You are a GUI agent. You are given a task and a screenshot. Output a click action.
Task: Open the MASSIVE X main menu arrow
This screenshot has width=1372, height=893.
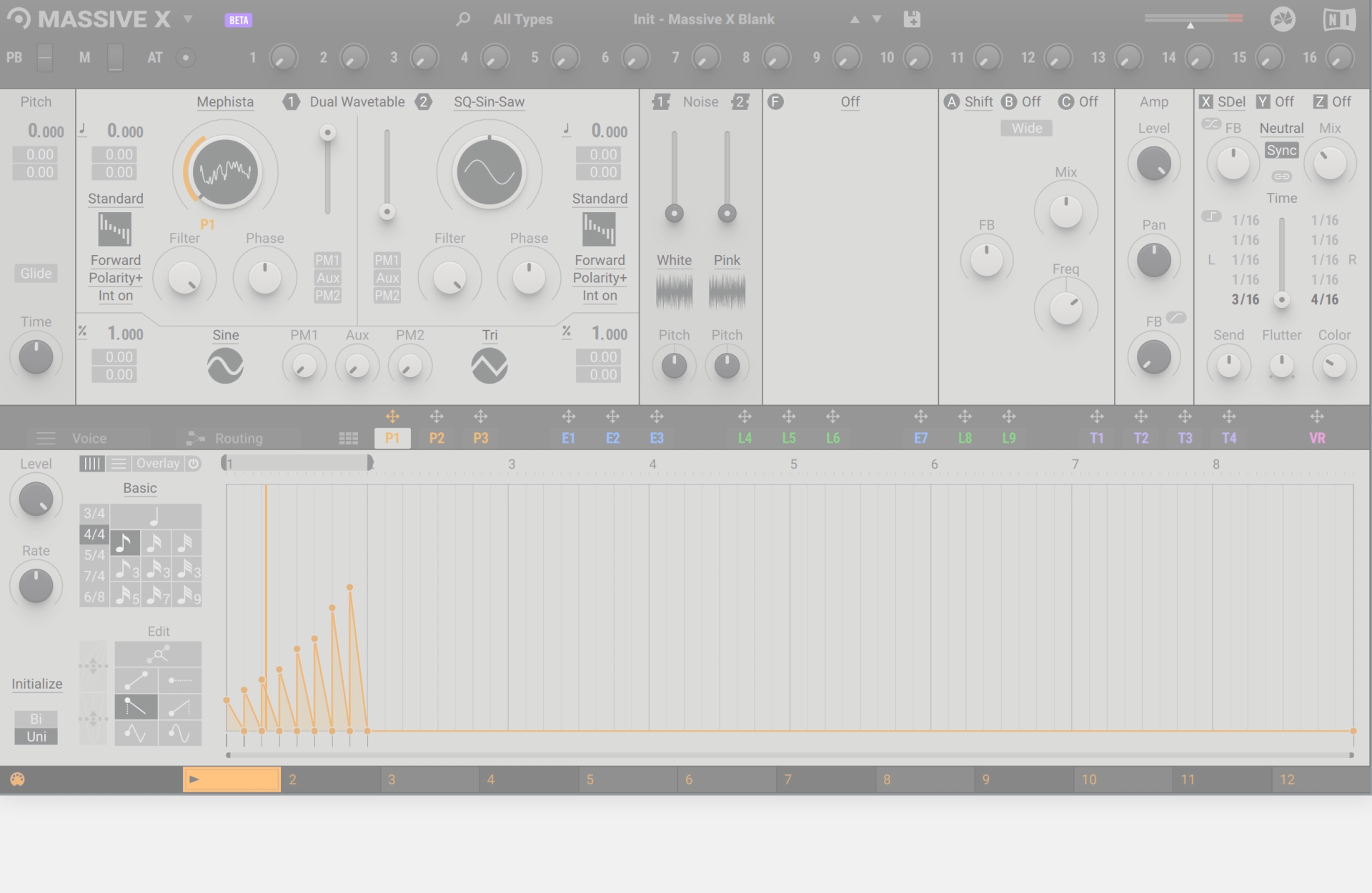click(188, 19)
